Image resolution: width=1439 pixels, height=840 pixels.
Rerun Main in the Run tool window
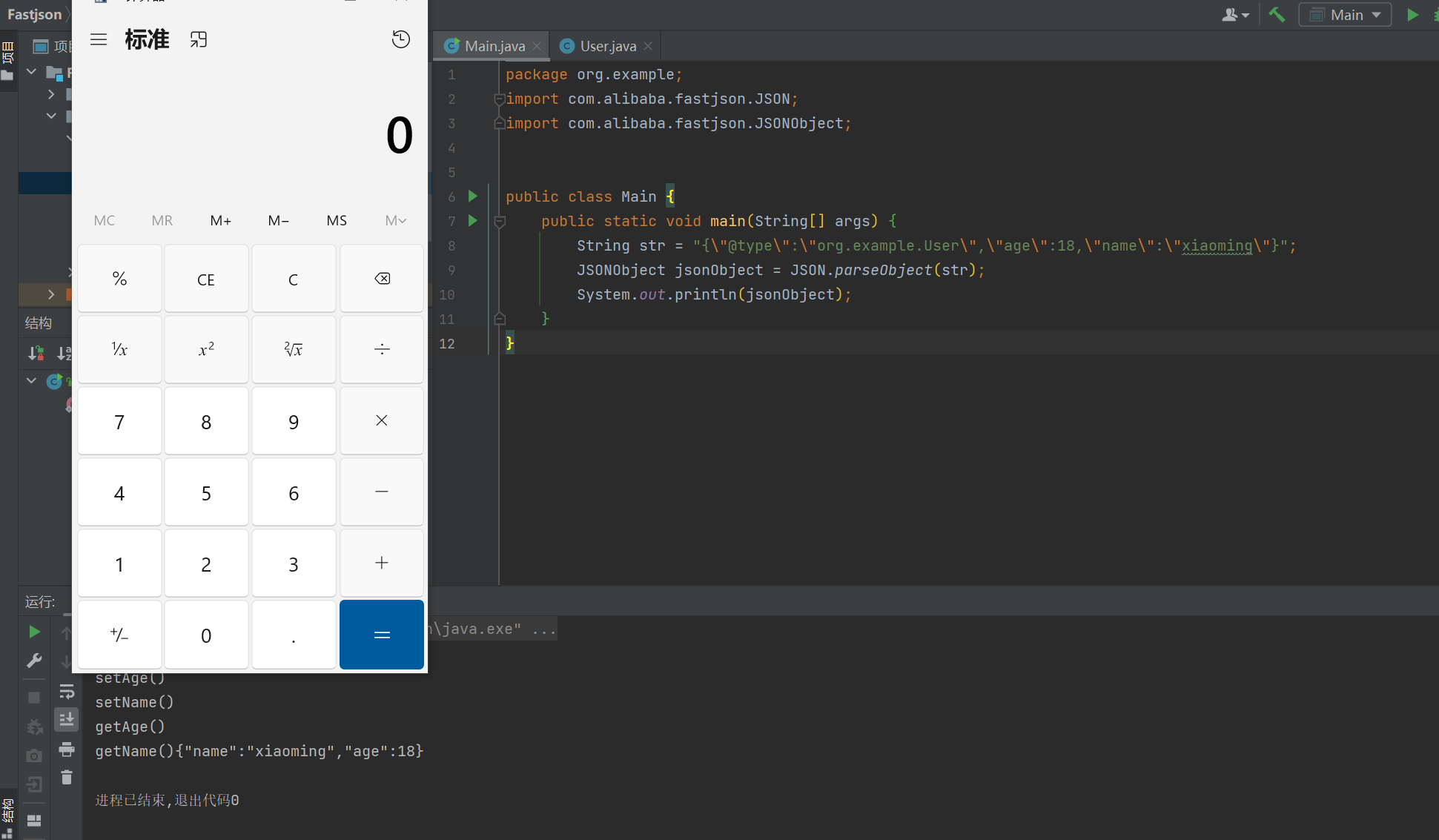(x=34, y=632)
